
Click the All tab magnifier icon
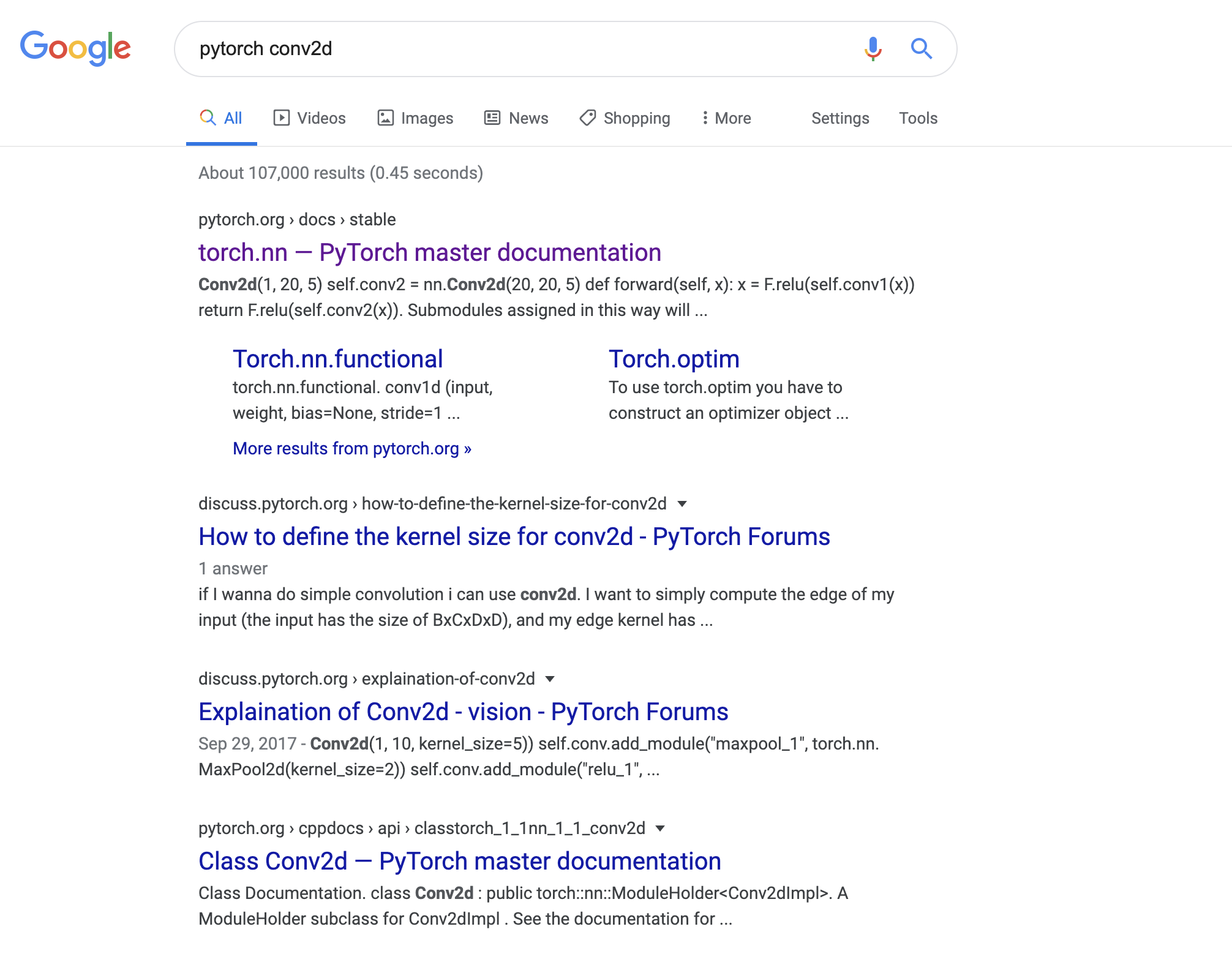(x=208, y=118)
